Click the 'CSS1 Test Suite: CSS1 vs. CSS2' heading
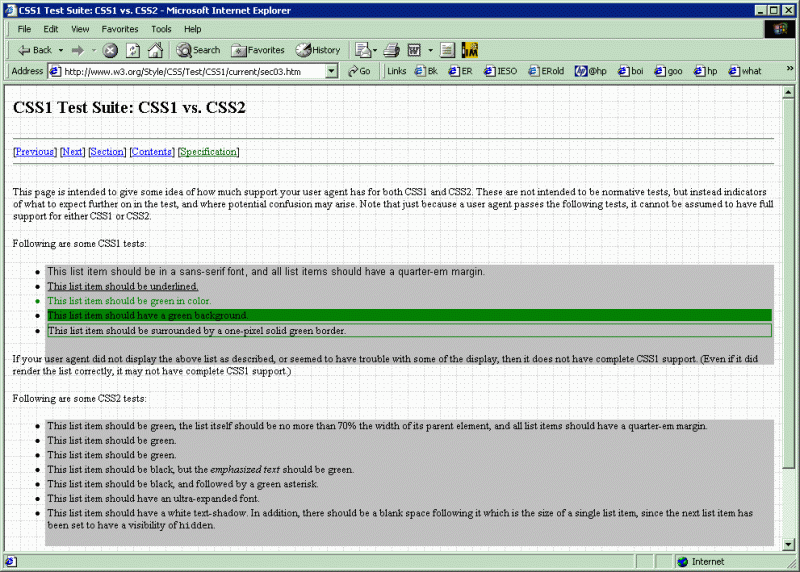This screenshot has width=800, height=572. pyautogui.click(x=129, y=107)
